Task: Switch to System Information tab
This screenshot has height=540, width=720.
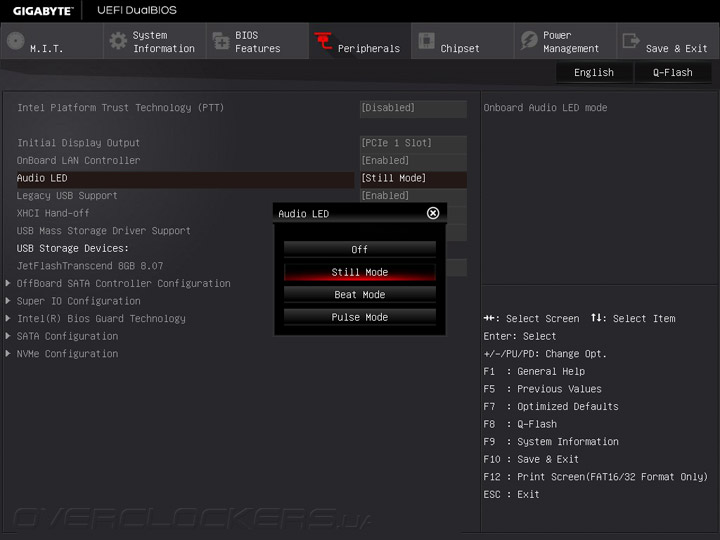Action: pos(155,41)
